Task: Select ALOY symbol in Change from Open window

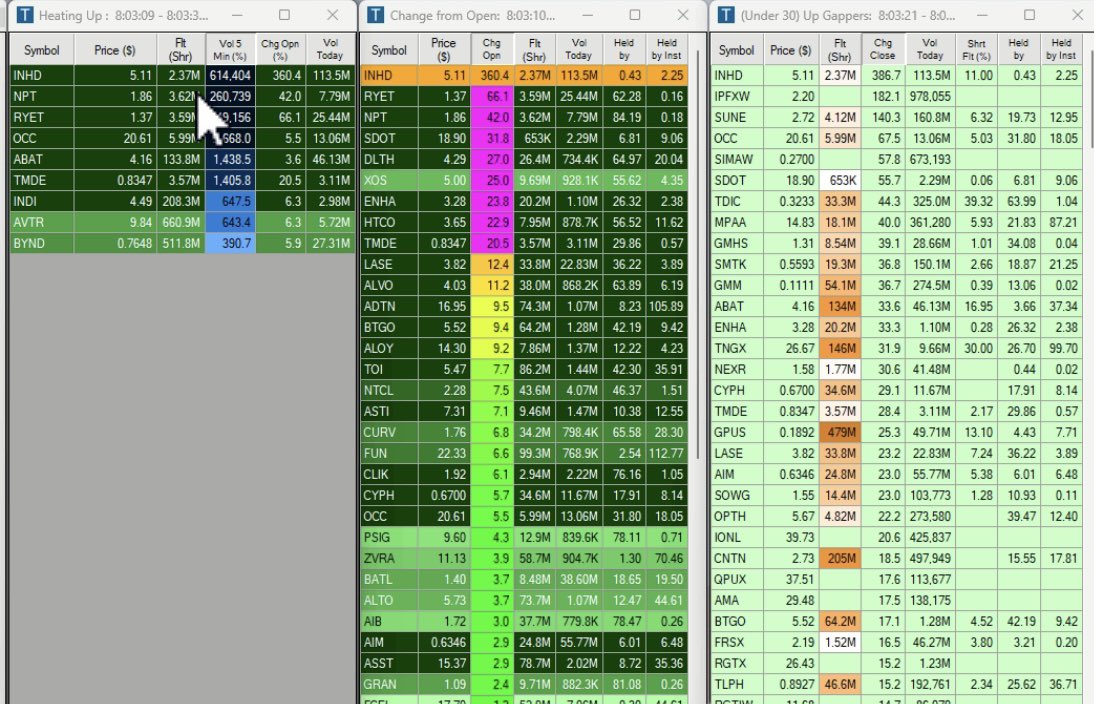Action: pyautogui.click(x=379, y=347)
